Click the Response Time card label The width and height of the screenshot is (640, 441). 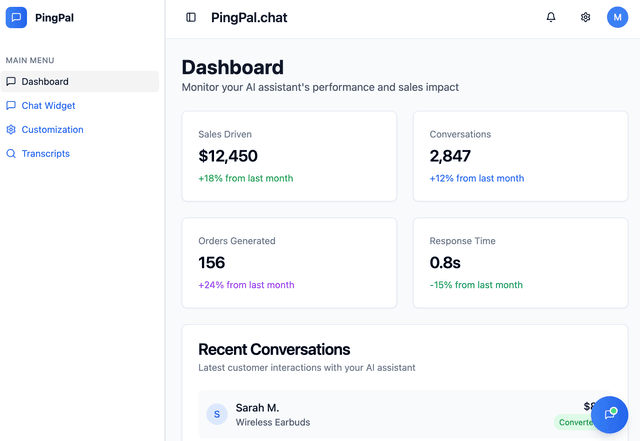pos(462,241)
